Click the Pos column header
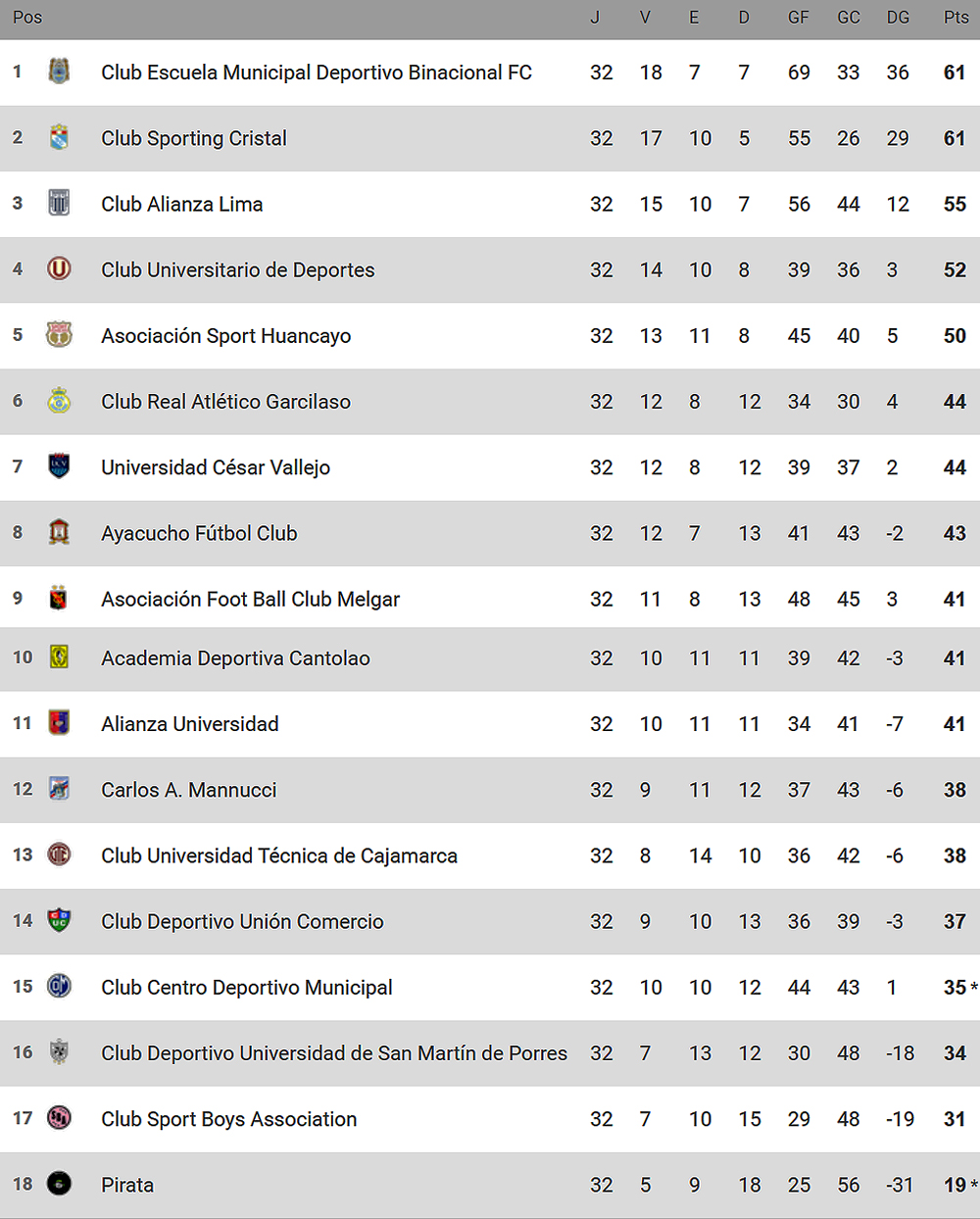This screenshot has width=980, height=1219. point(27,18)
